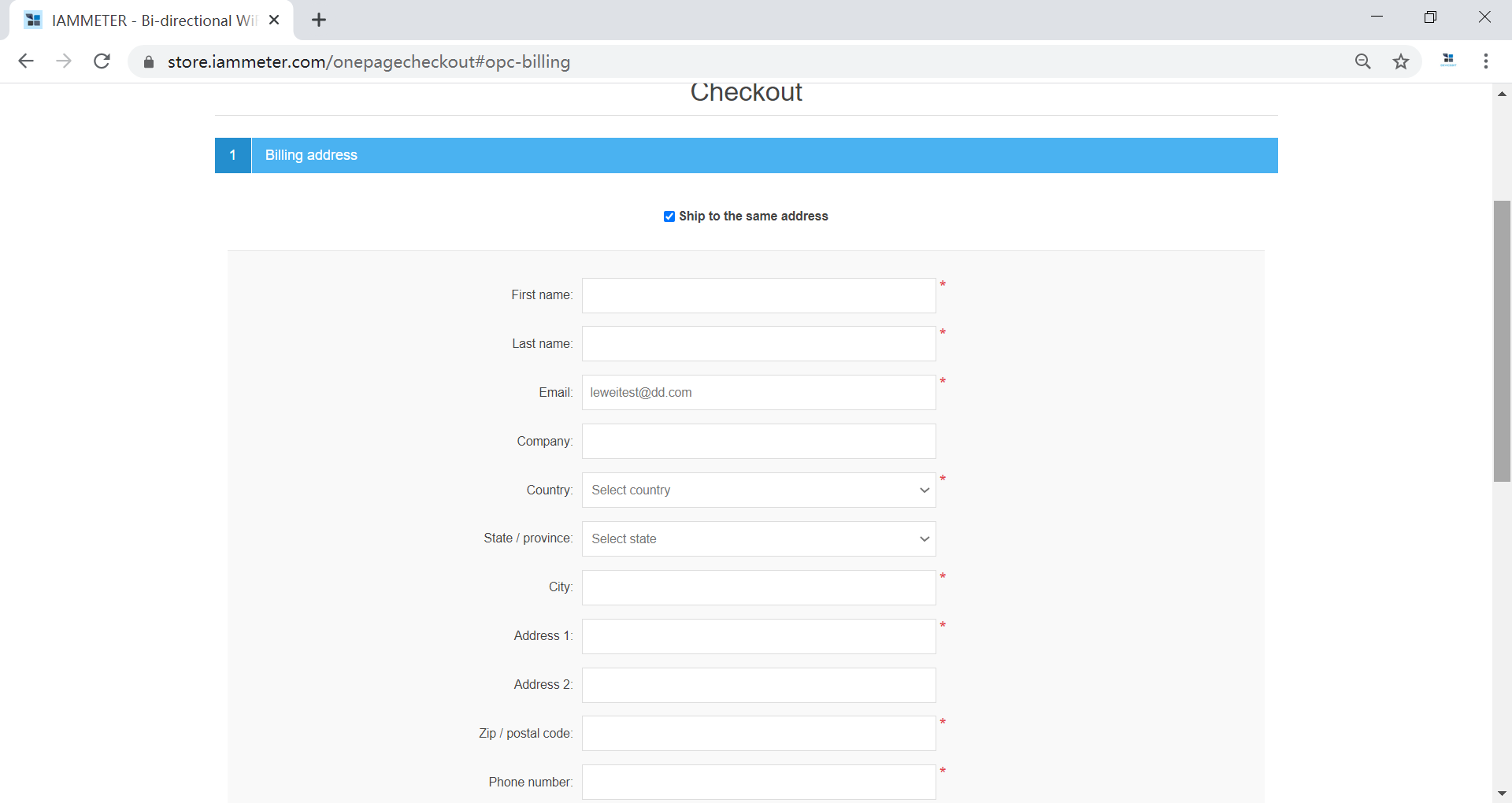1512x803 pixels.
Task: Open the Select state dropdown
Action: [x=758, y=539]
